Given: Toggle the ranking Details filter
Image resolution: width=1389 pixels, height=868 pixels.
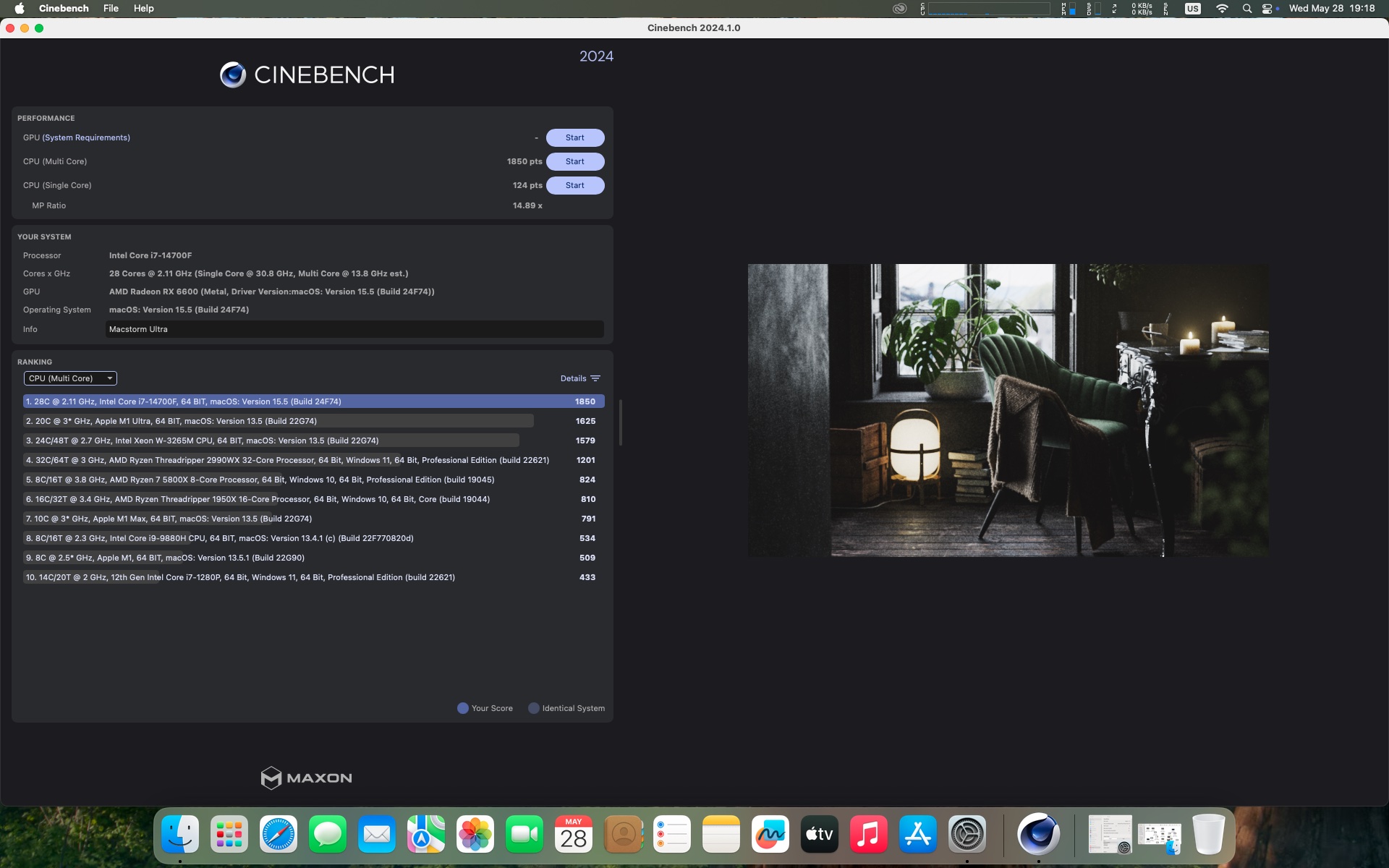Looking at the screenshot, I should (x=580, y=378).
